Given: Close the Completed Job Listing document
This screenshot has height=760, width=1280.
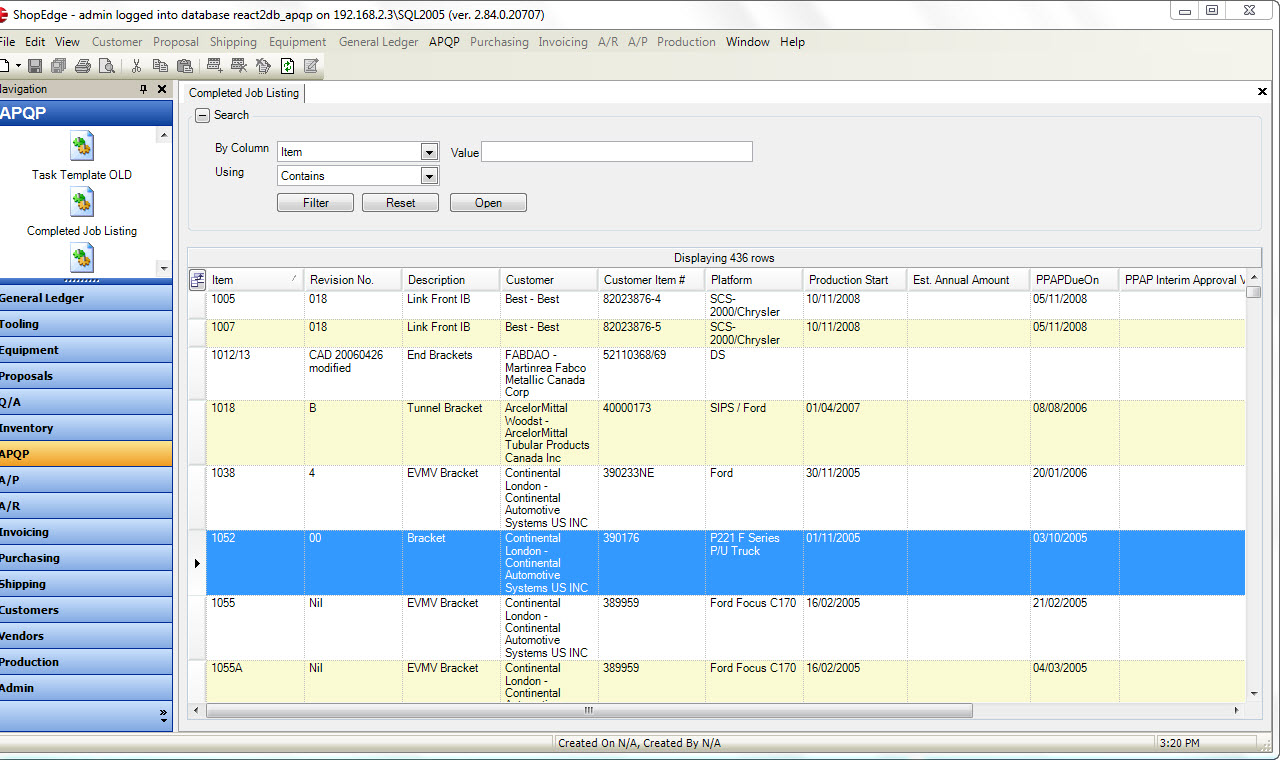Looking at the screenshot, I should (x=1262, y=92).
